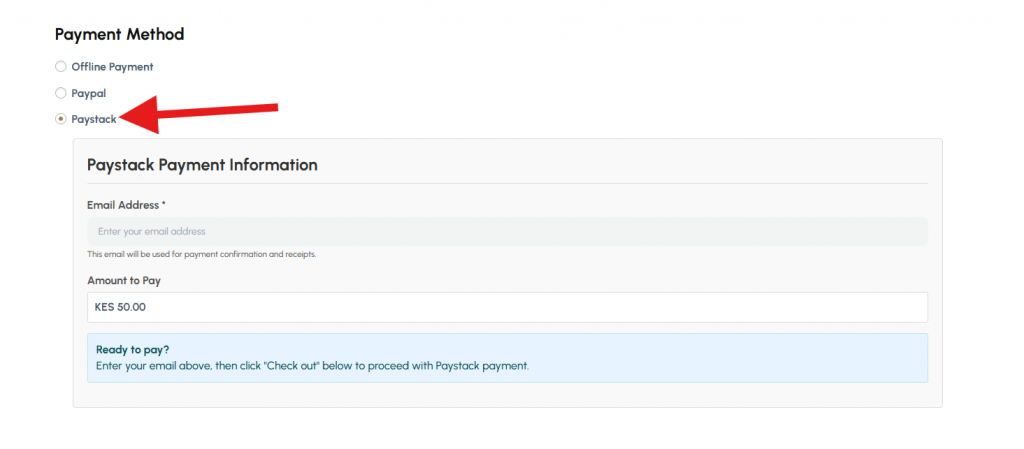Click the Email Address field label
The image size is (1024, 449).
coord(123,205)
